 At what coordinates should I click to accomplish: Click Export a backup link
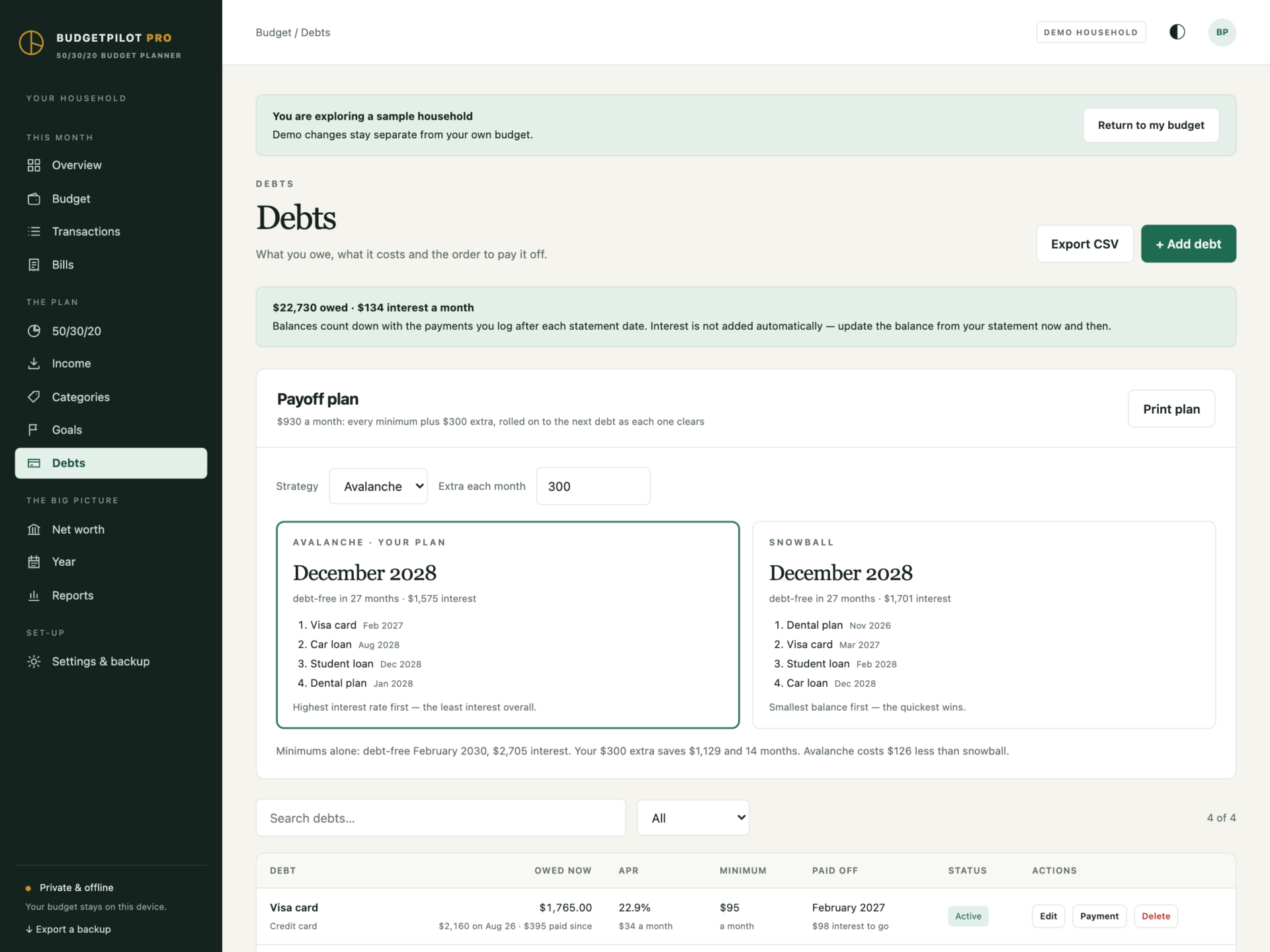click(68, 930)
